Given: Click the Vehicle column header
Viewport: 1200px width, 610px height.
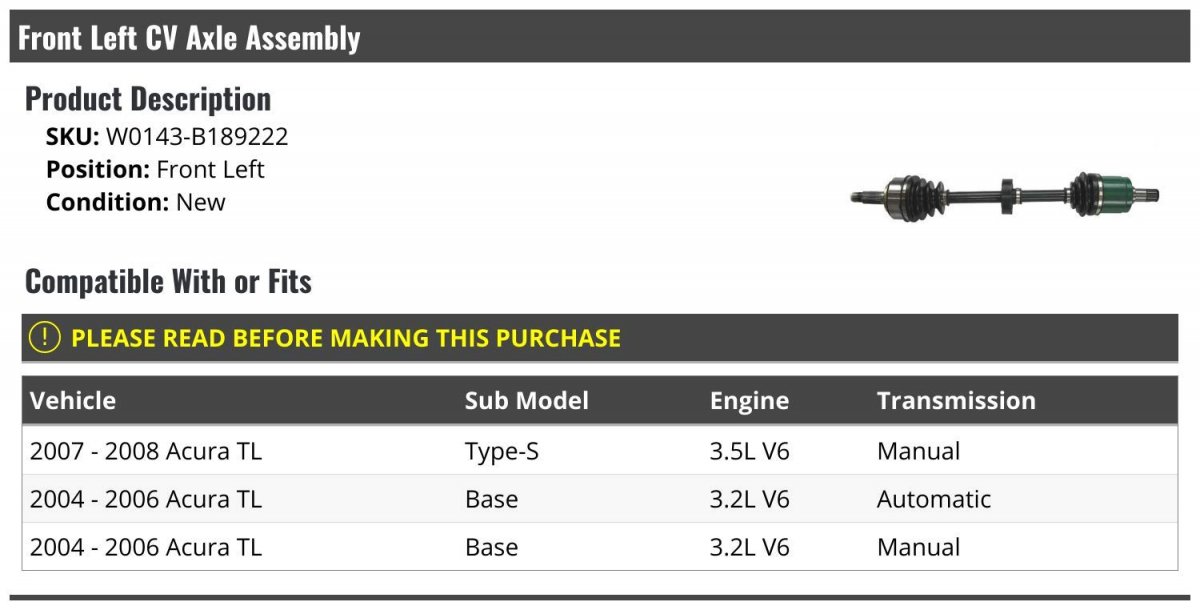Looking at the screenshot, I should (73, 401).
